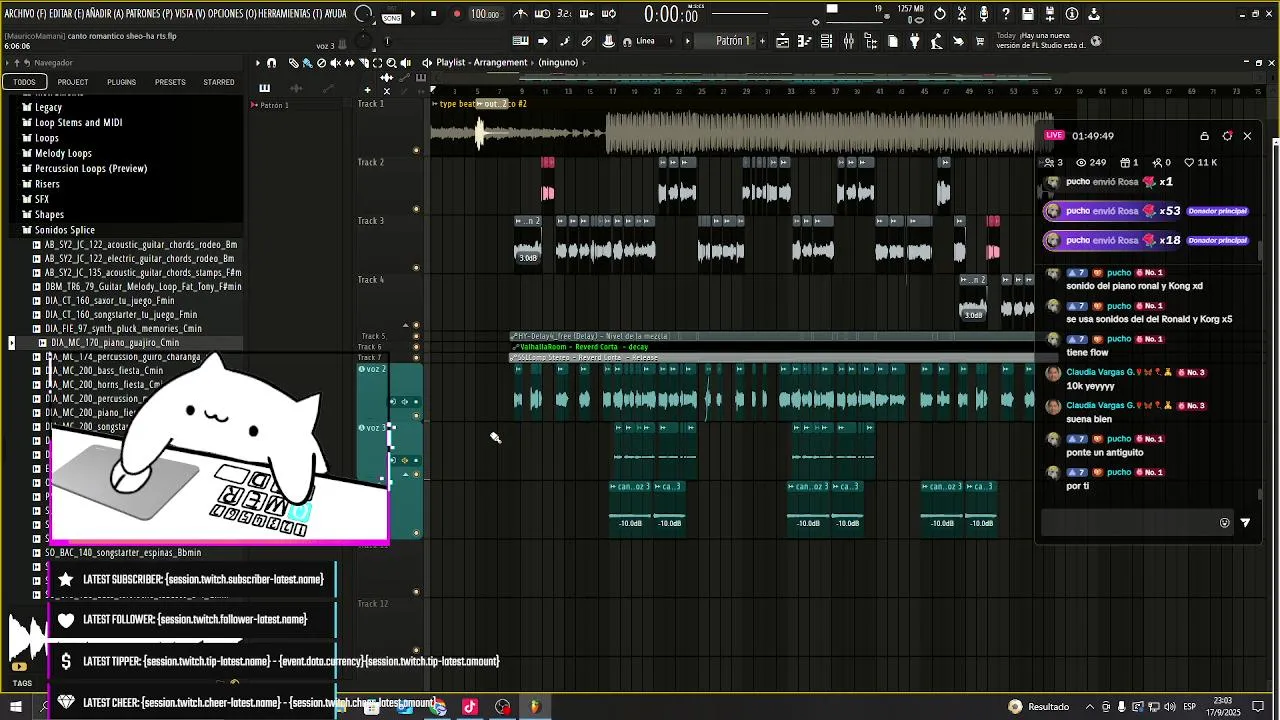The width and height of the screenshot is (1280, 720).
Task: Click the undo history icon
Action: (x=940, y=14)
